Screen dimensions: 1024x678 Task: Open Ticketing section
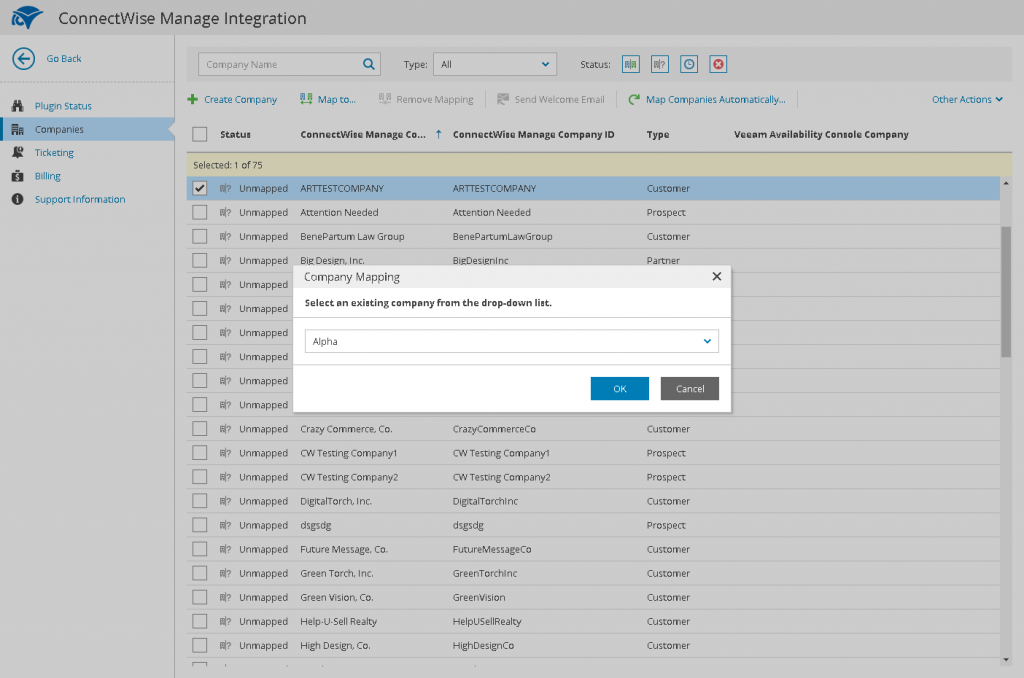point(54,152)
